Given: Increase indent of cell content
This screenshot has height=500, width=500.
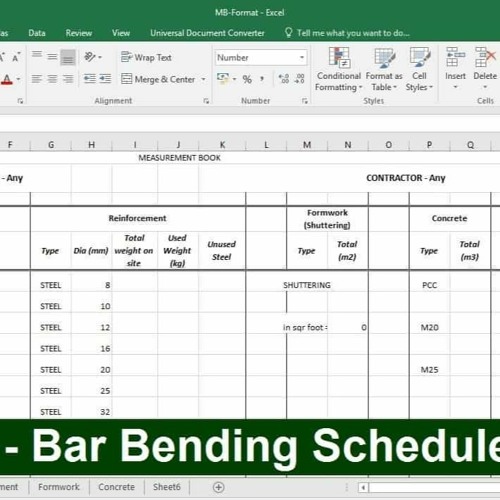Looking at the screenshot, I should click(105, 79).
